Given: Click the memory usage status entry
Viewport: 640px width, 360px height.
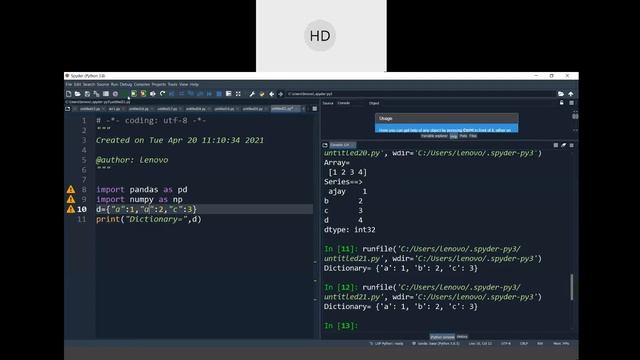Looking at the screenshot, I should pos(561,344).
